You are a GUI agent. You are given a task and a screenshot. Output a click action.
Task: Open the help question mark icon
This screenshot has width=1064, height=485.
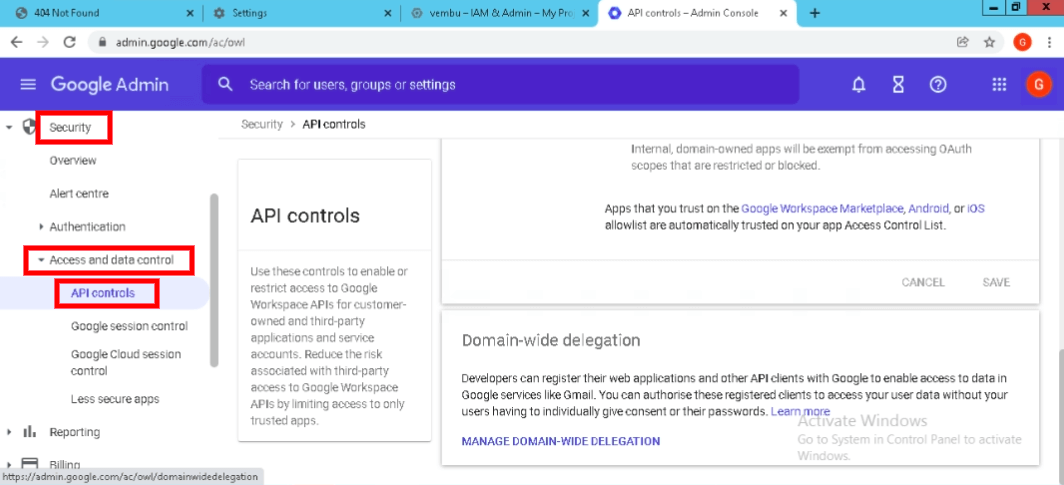pos(938,85)
